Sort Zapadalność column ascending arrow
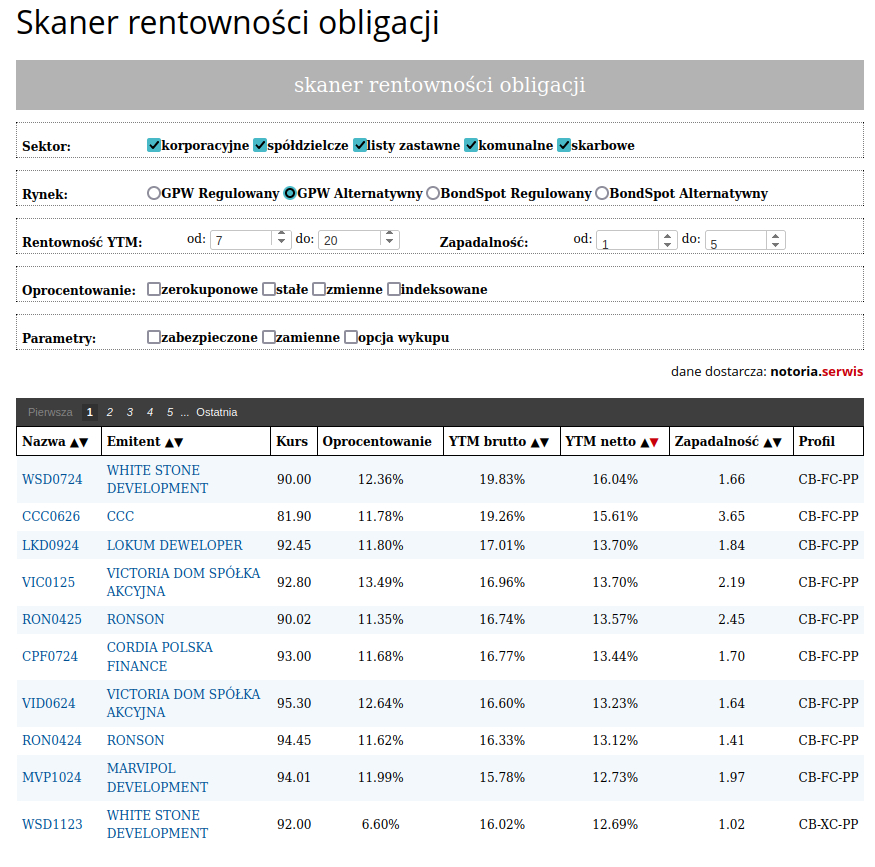Image resolution: width=875 pixels, height=867 pixels. [767, 442]
